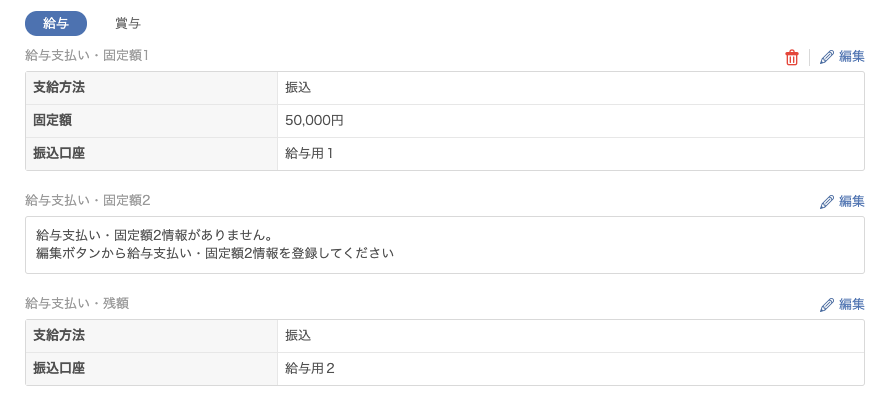The image size is (878, 401).
Task: Click 振込 value in the 固定額1 table
Action: [x=298, y=88]
